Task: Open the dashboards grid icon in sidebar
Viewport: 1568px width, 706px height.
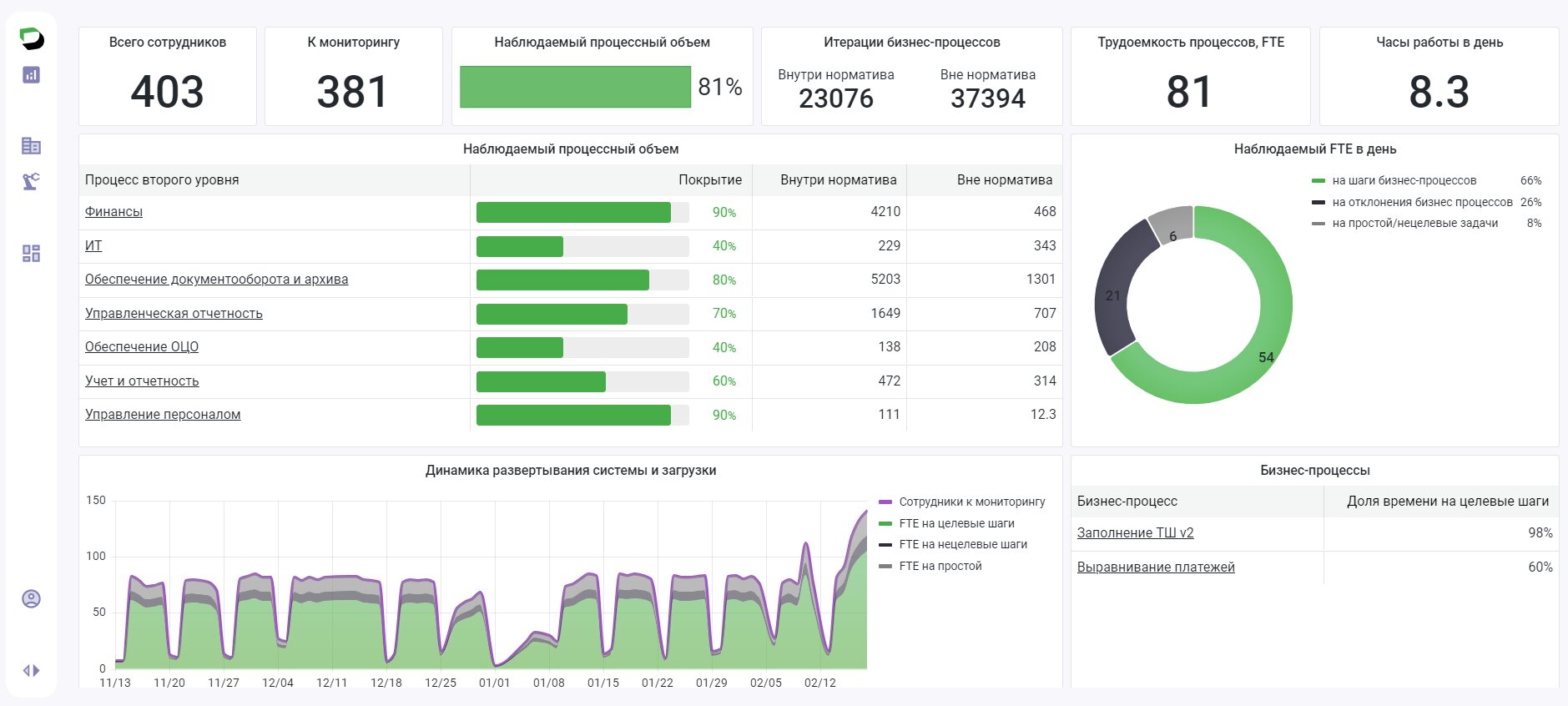Action: tap(31, 254)
